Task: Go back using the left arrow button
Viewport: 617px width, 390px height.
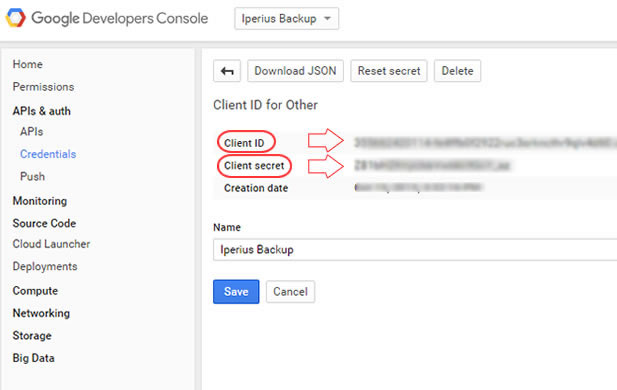Action: (227, 71)
